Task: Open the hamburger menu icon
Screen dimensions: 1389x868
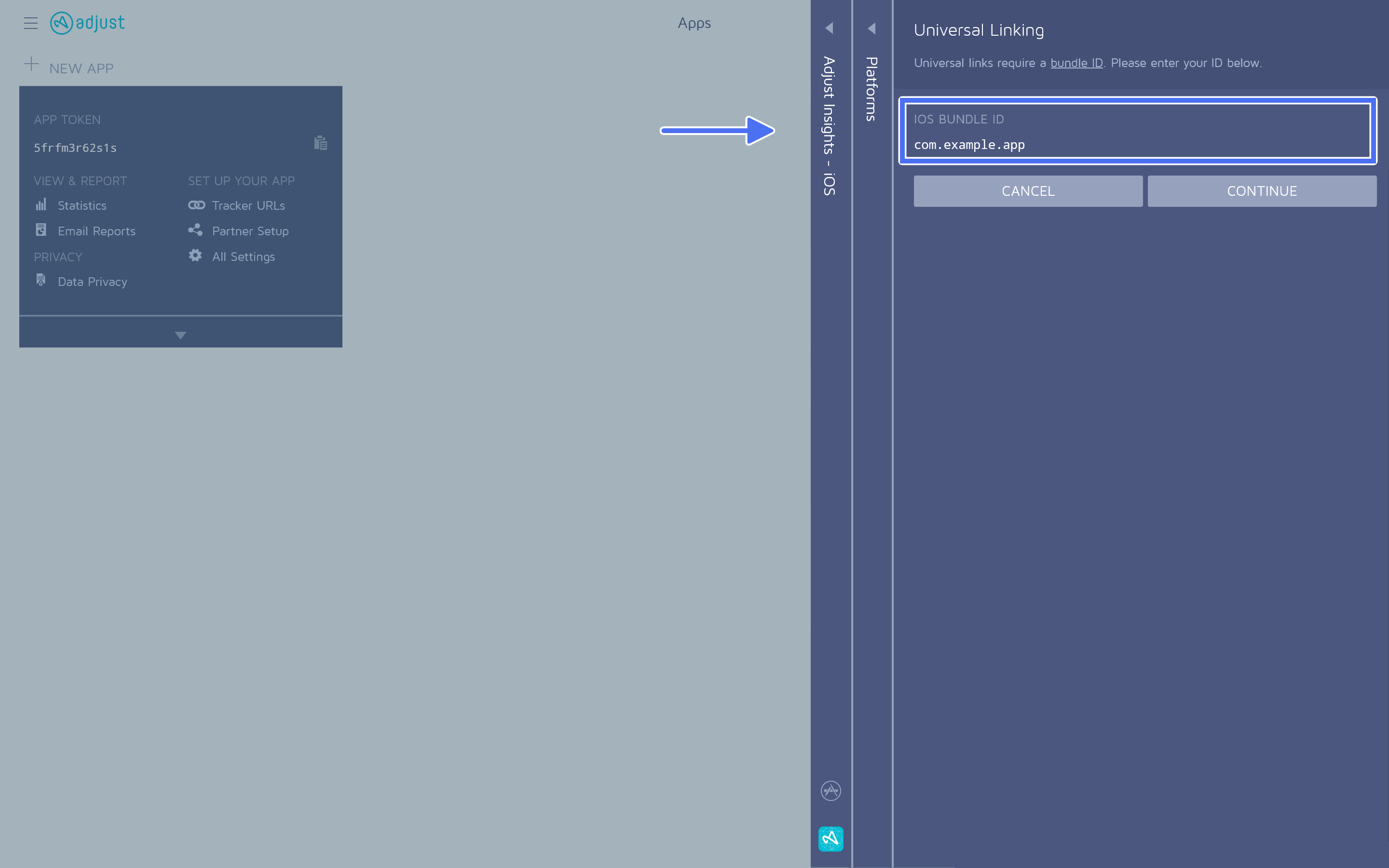Action: click(30, 23)
